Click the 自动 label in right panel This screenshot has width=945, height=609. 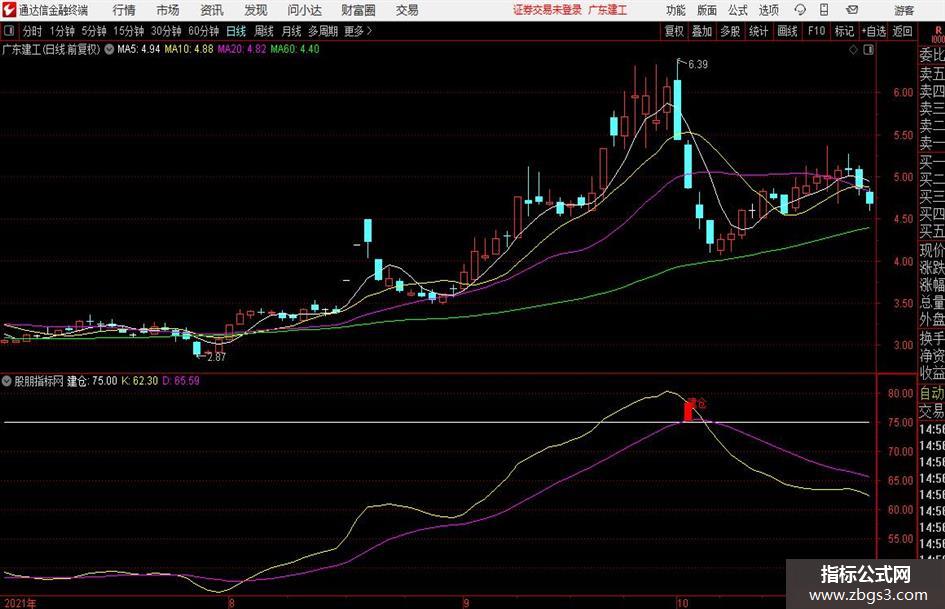click(x=932, y=393)
